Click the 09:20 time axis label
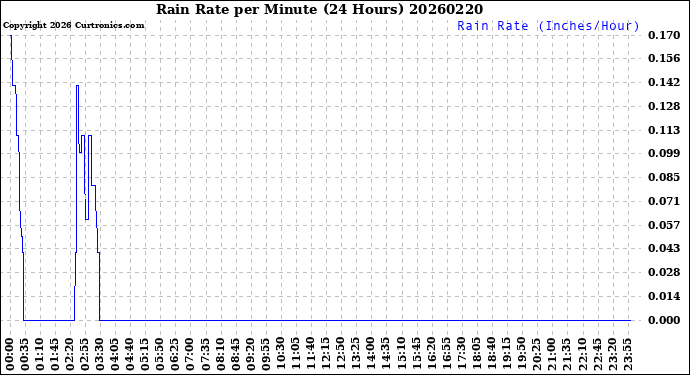 [x=250, y=355]
